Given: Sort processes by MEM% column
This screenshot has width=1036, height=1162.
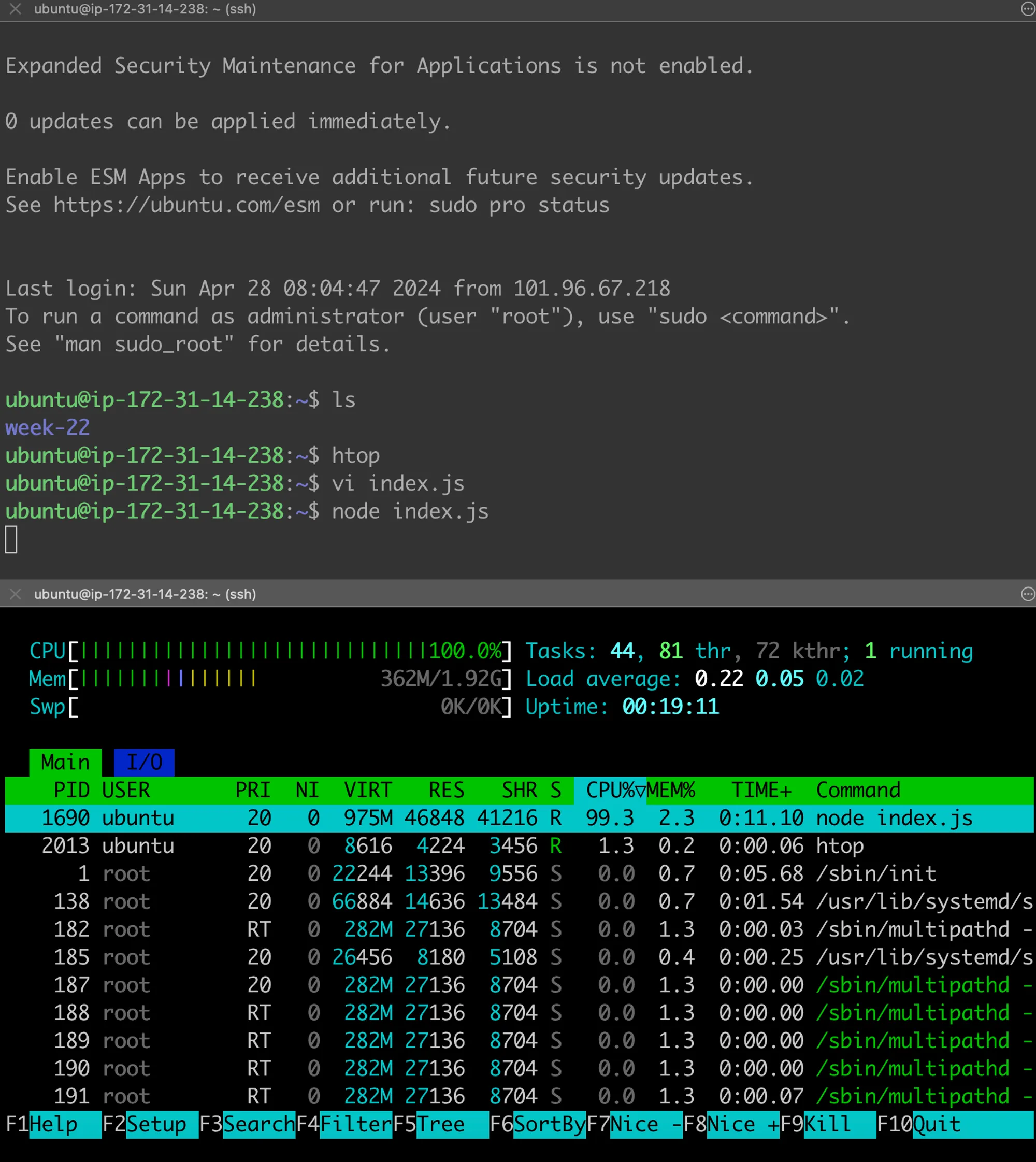Looking at the screenshot, I should tap(671, 790).
